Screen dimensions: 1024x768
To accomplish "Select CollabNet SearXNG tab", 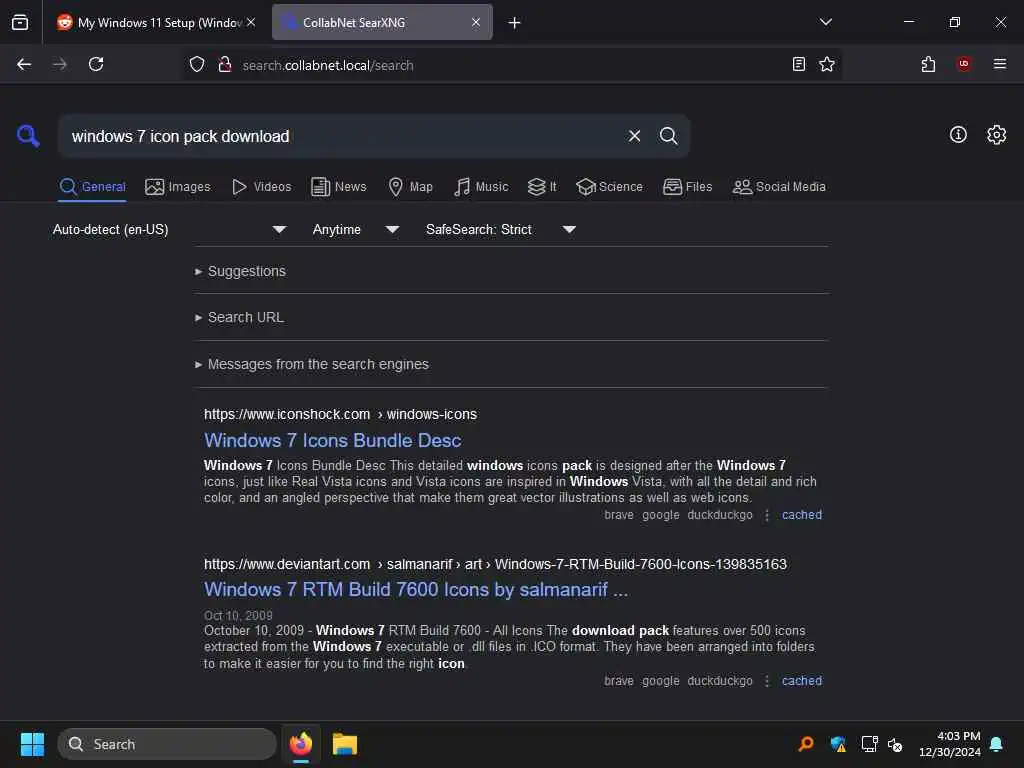I will tap(382, 22).
